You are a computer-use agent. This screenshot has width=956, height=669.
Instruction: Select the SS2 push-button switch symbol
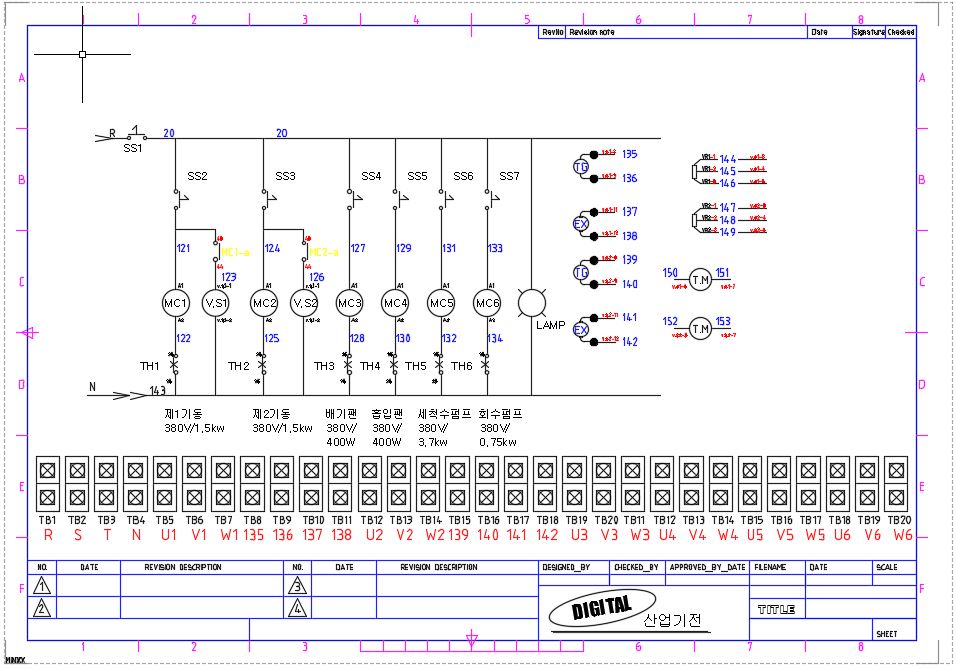pos(180,199)
